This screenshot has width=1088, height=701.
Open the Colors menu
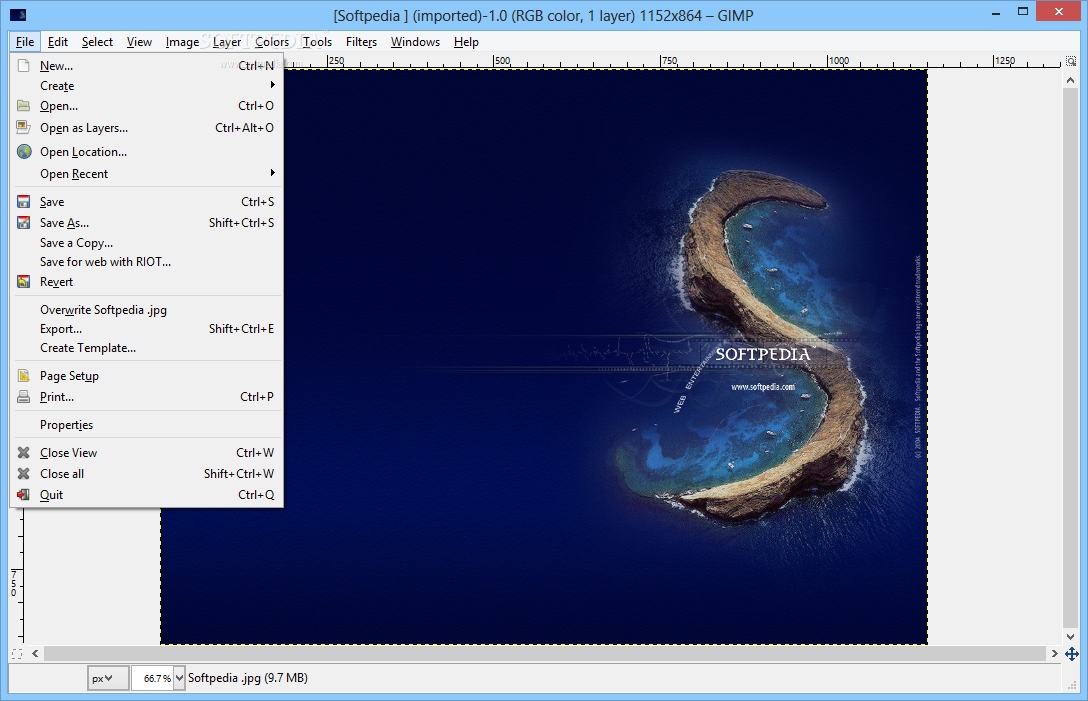coord(271,42)
